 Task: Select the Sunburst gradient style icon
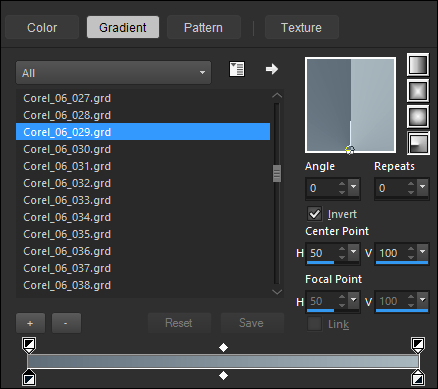tap(418, 117)
